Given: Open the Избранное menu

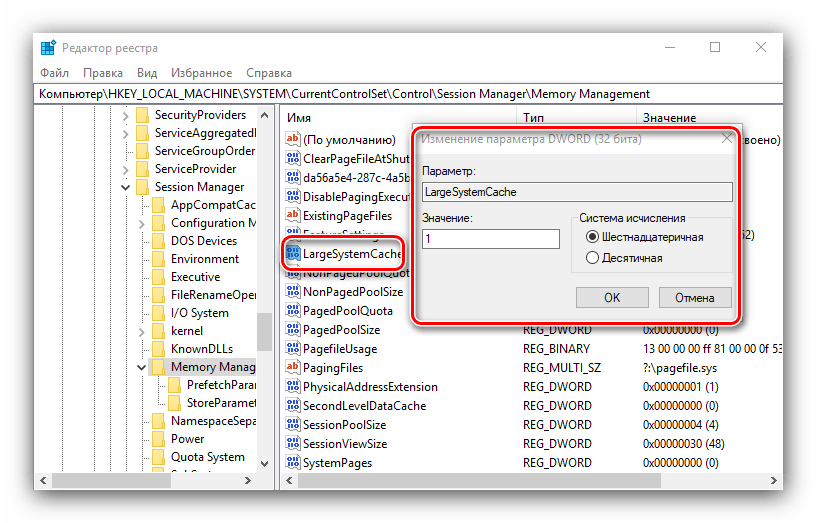Looking at the screenshot, I should pyautogui.click(x=200, y=73).
